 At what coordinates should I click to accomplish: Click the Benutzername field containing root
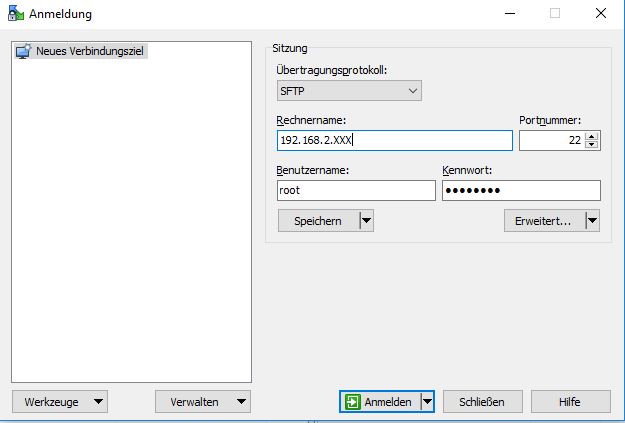[x=356, y=191]
